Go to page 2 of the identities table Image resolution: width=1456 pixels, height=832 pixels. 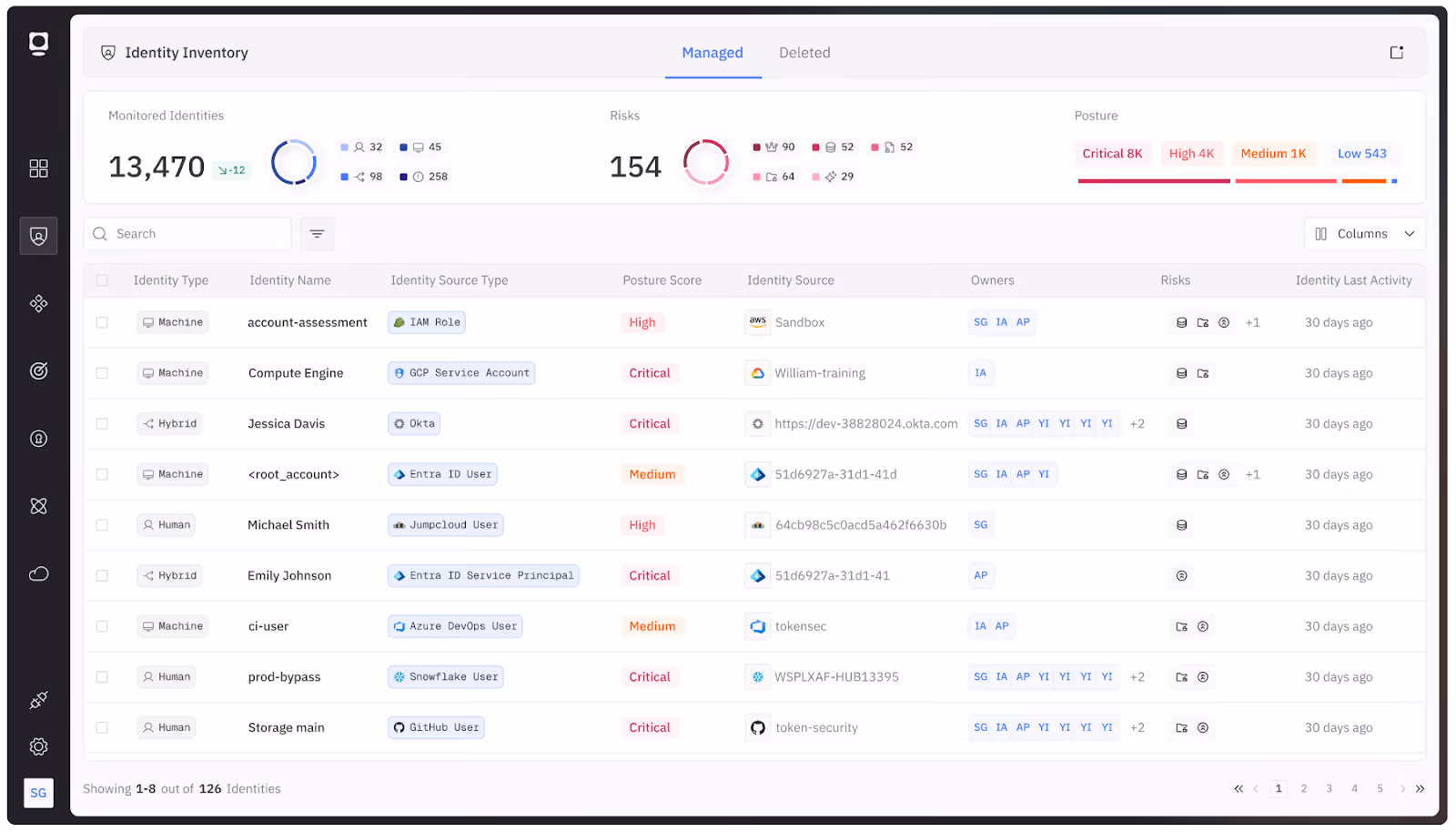tap(1304, 788)
